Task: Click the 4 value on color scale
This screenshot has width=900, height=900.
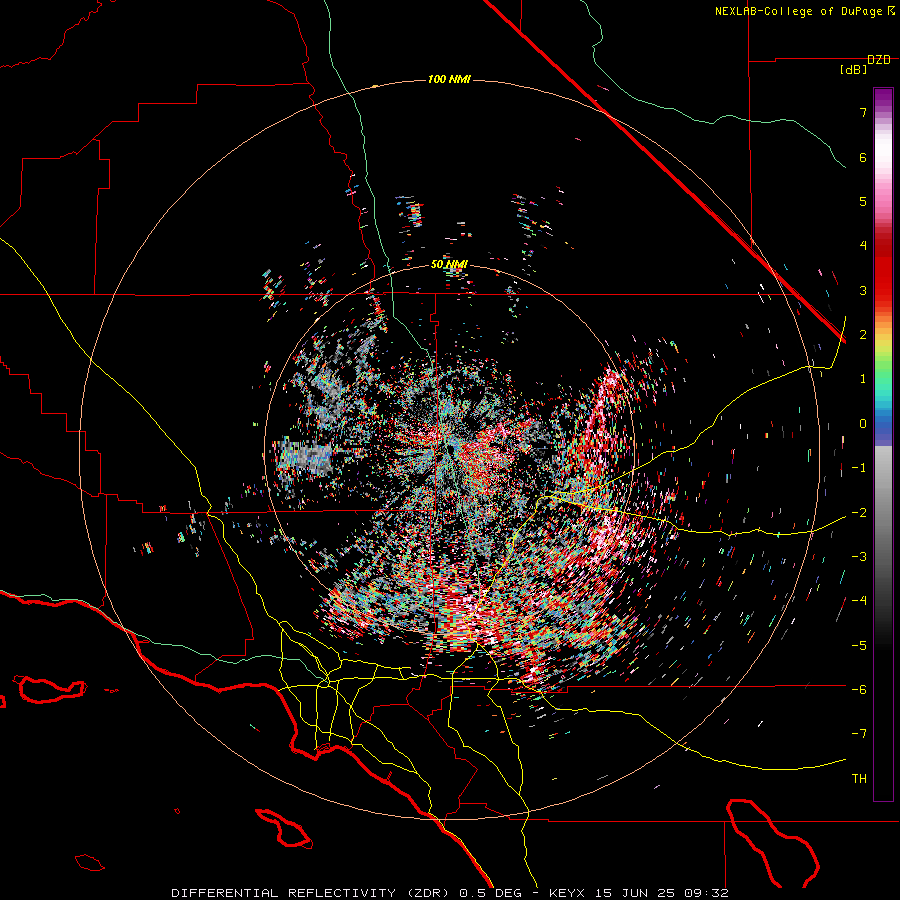Action: click(863, 246)
